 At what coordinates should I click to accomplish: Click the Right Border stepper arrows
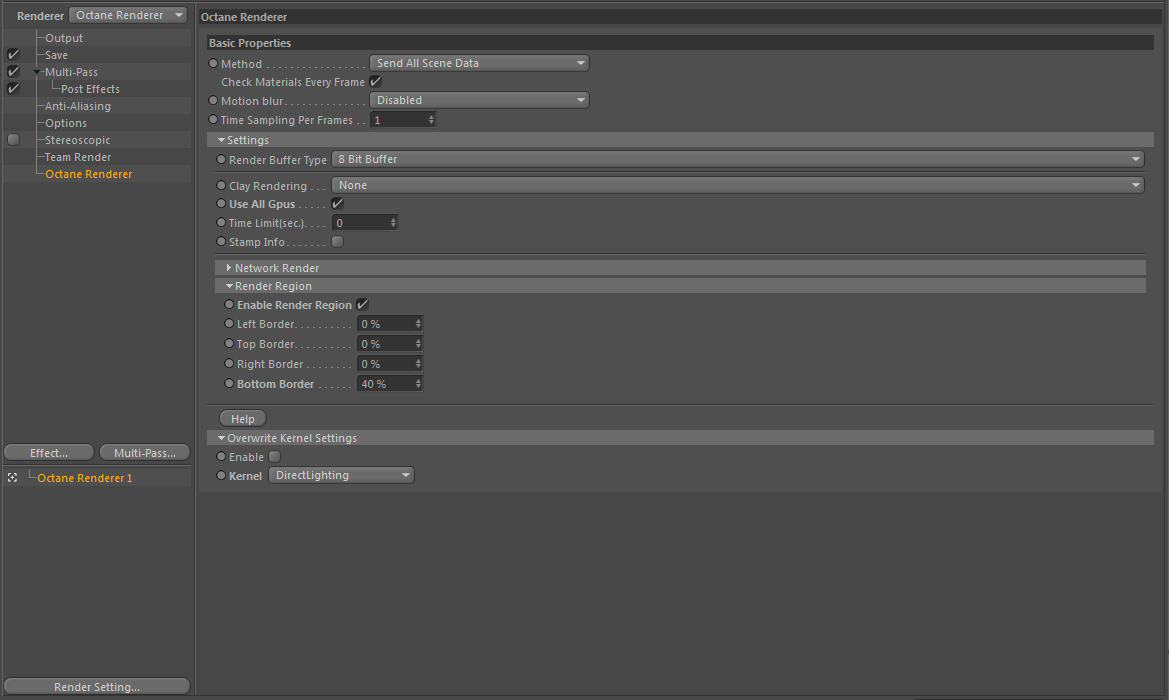[418, 364]
